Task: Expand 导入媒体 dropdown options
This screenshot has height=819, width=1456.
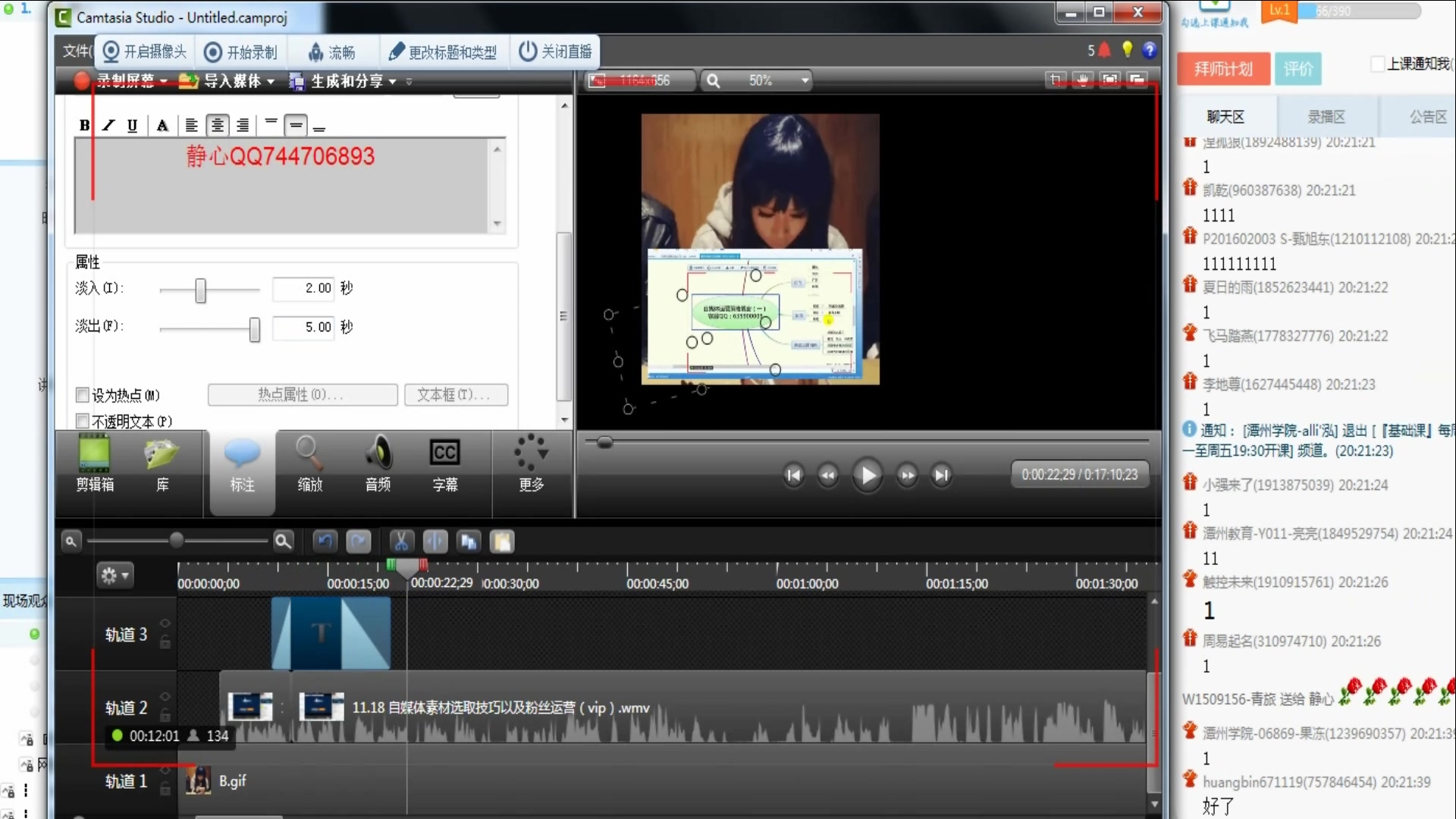Action: tap(272, 81)
